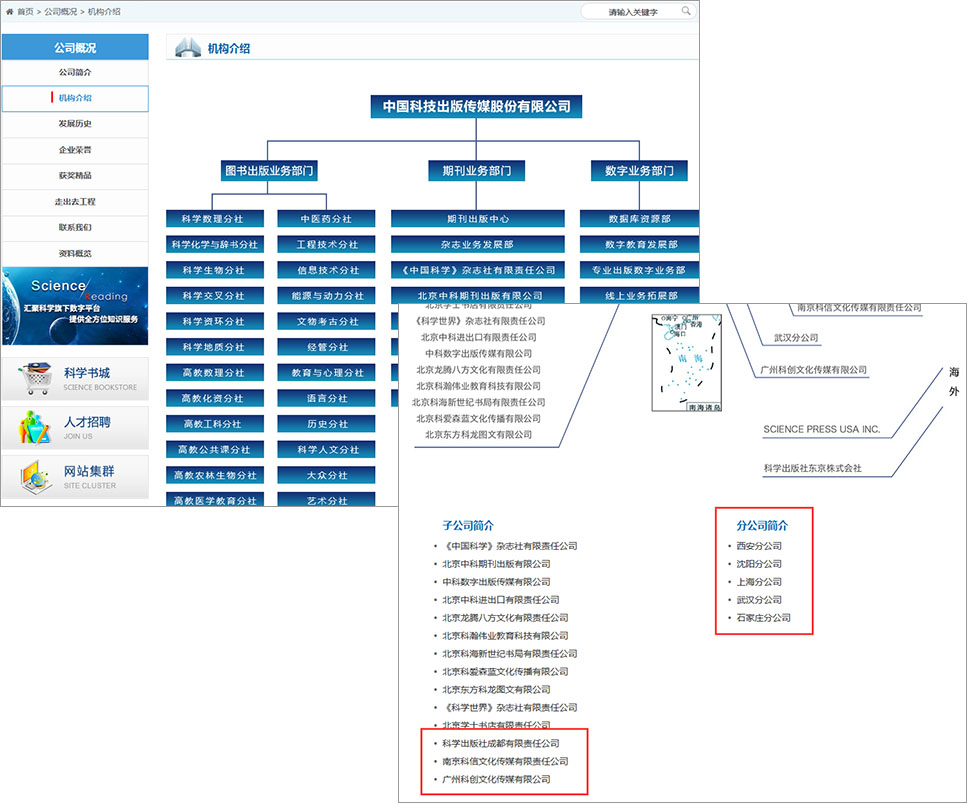Open 上海分公司 link

click(x=759, y=582)
